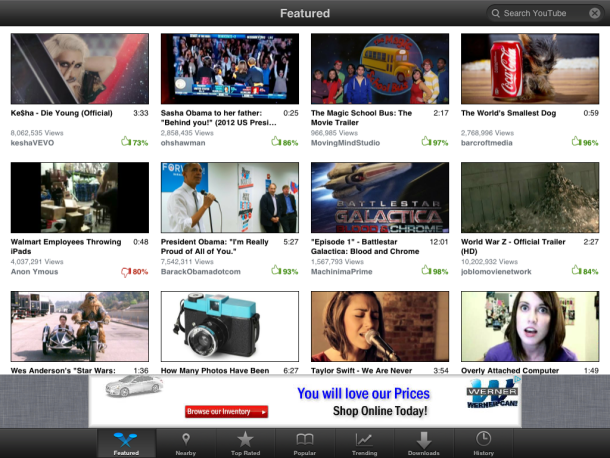Open the Top Rated tab
The image size is (610, 458).
(x=245, y=444)
